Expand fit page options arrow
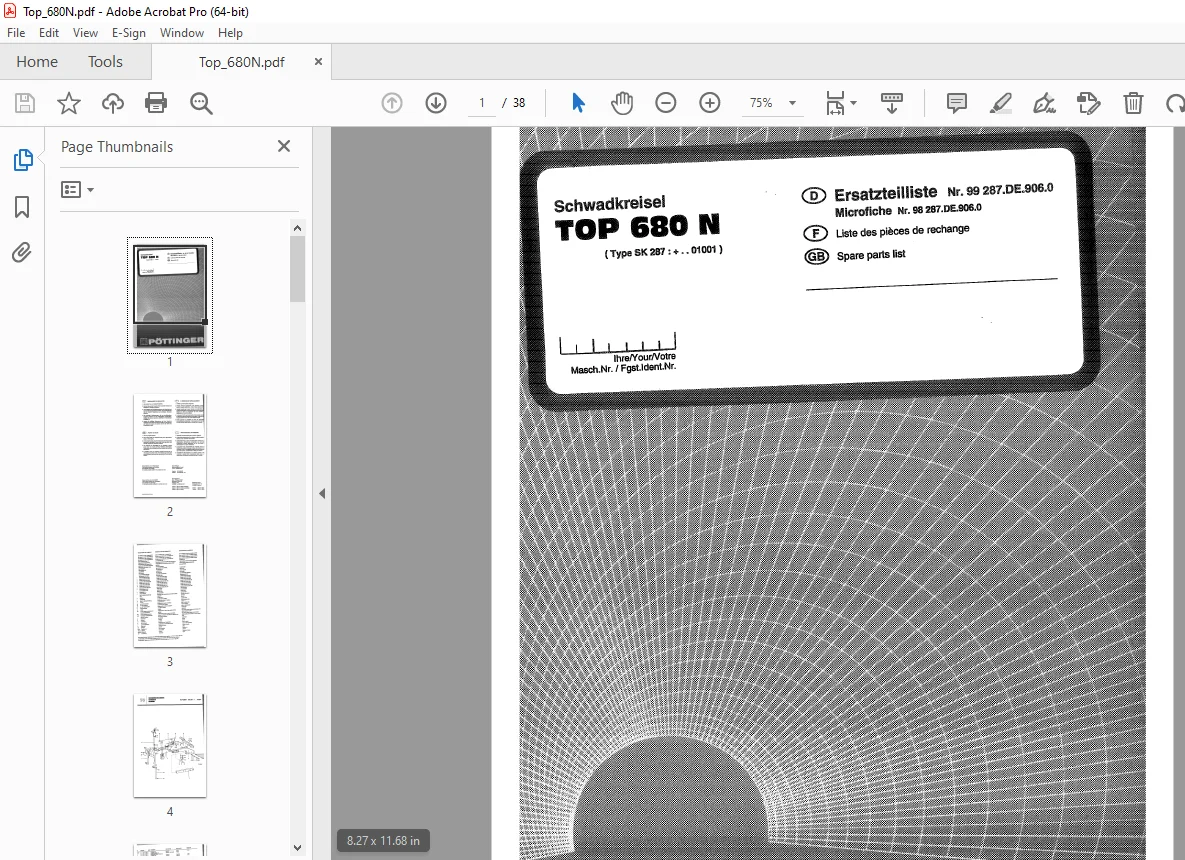The height and width of the screenshot is (860, 1185). [x=853, y=103]
